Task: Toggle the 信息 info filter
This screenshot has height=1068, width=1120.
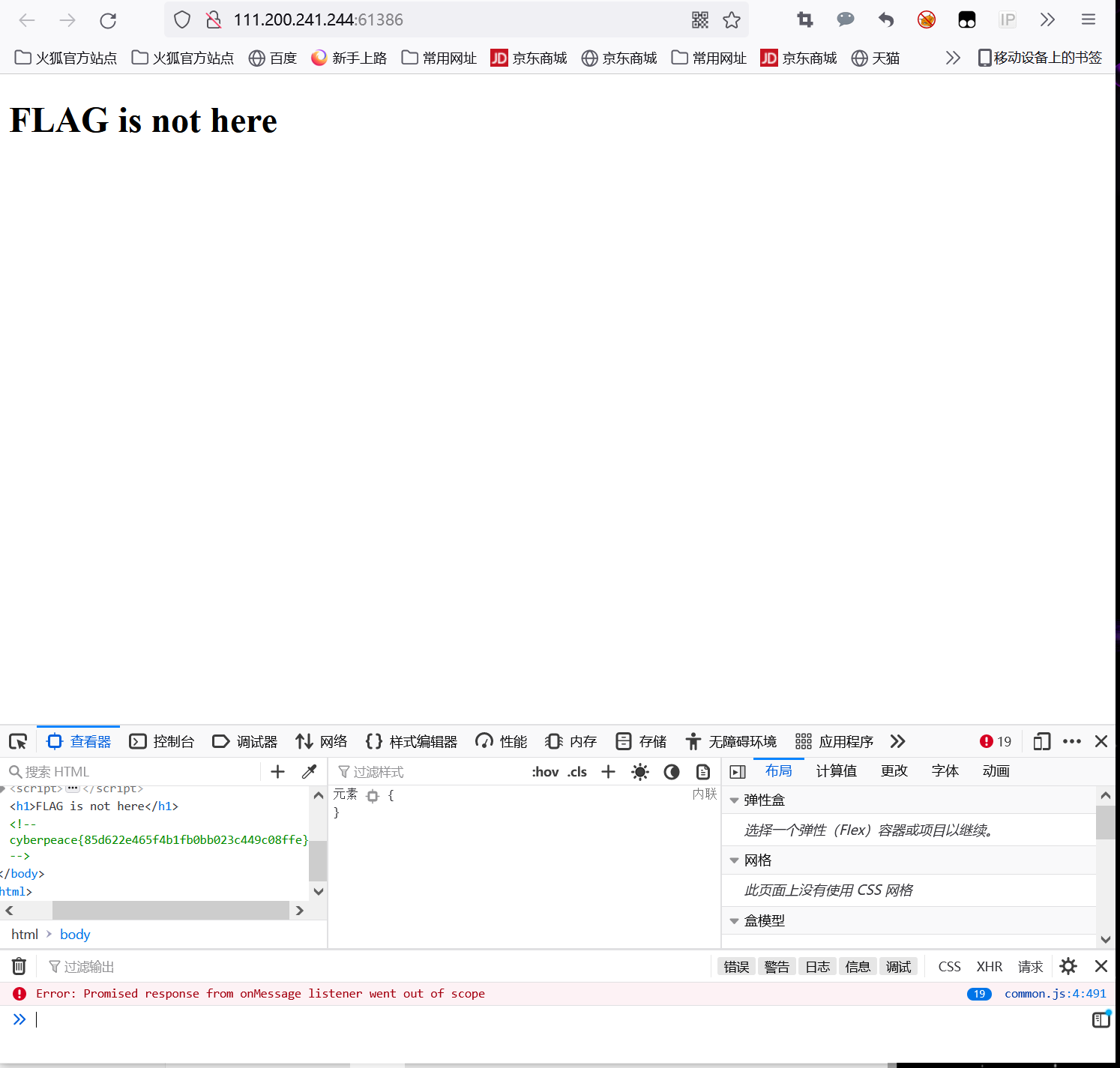Action: pos(858,967)
